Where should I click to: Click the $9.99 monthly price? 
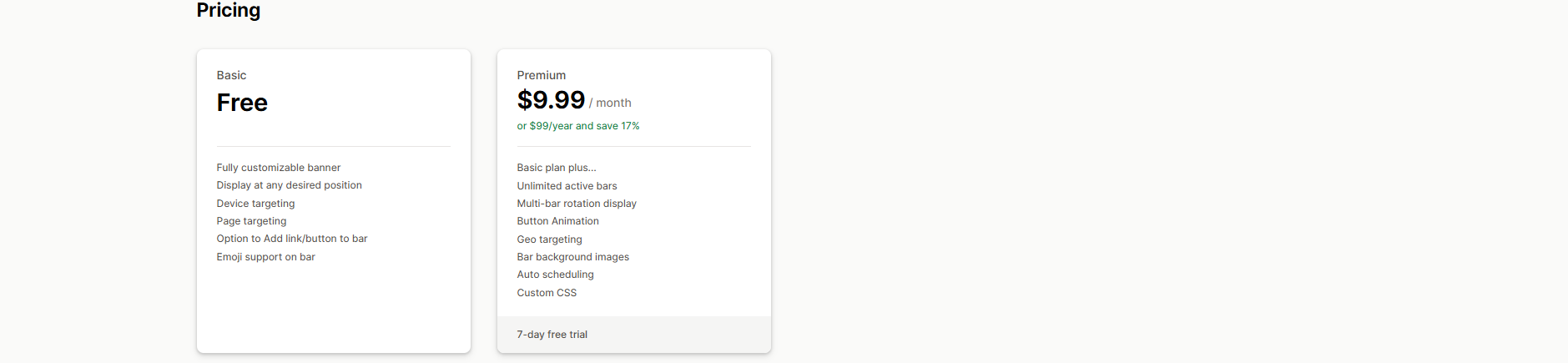coord(551,100)
